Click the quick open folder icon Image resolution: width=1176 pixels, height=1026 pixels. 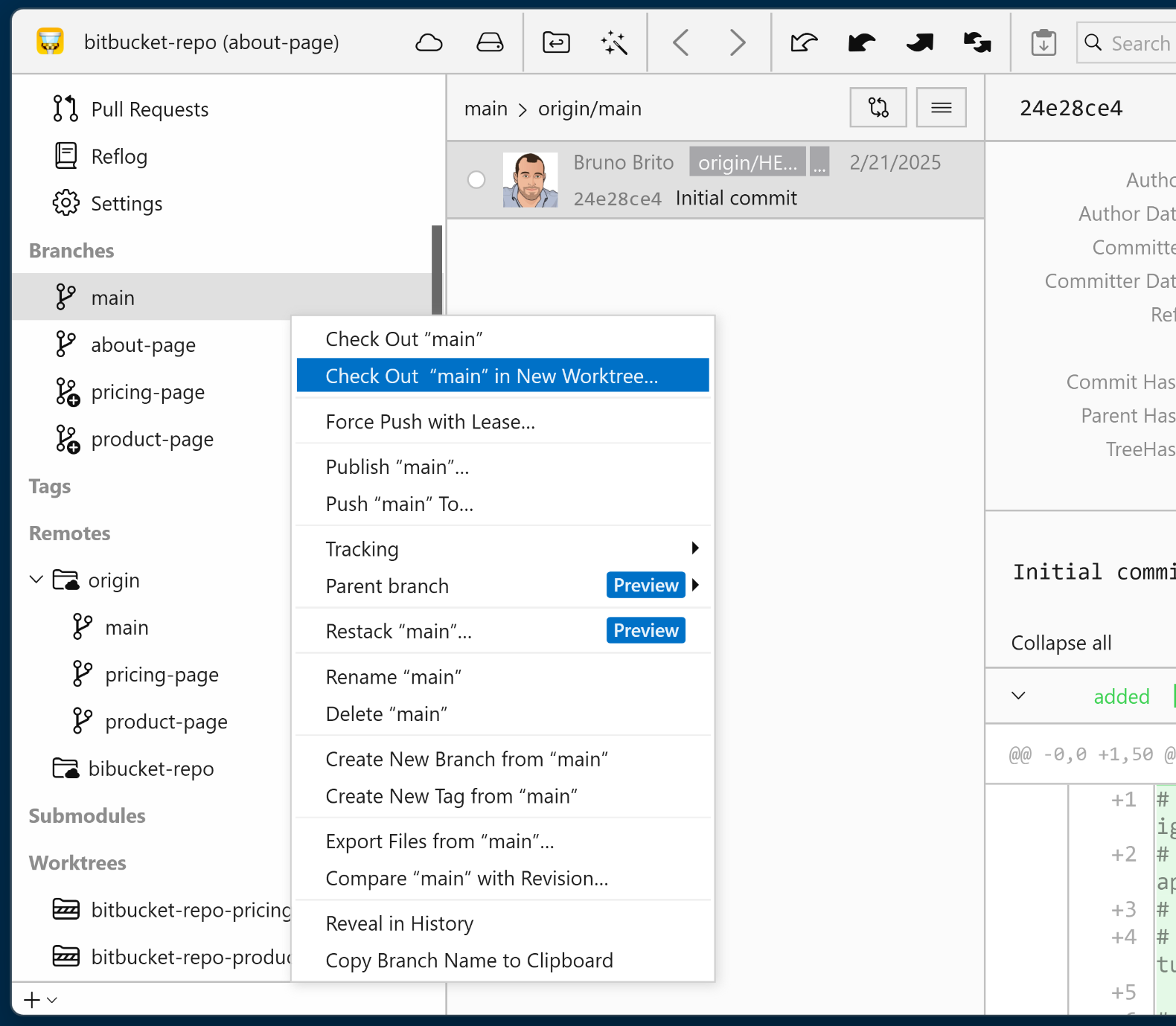pyautogui.click(x=556, y=43)
